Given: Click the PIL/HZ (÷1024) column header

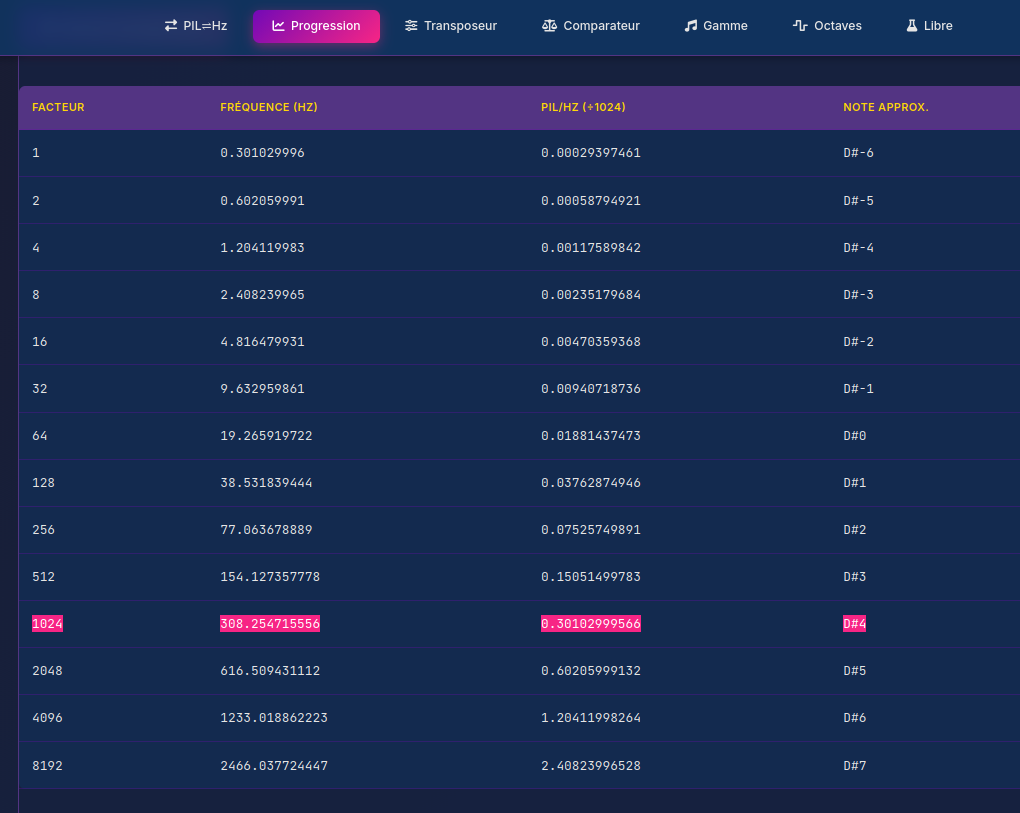Looking at the screenshot, I should (583, 108).
